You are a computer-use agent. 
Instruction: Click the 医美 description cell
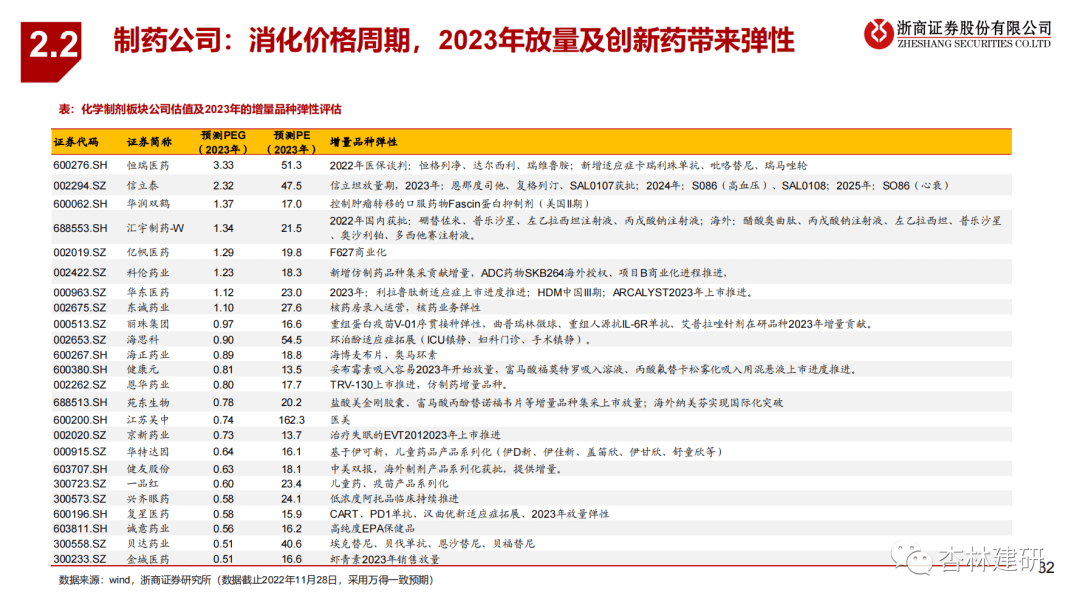pos(340,420)
